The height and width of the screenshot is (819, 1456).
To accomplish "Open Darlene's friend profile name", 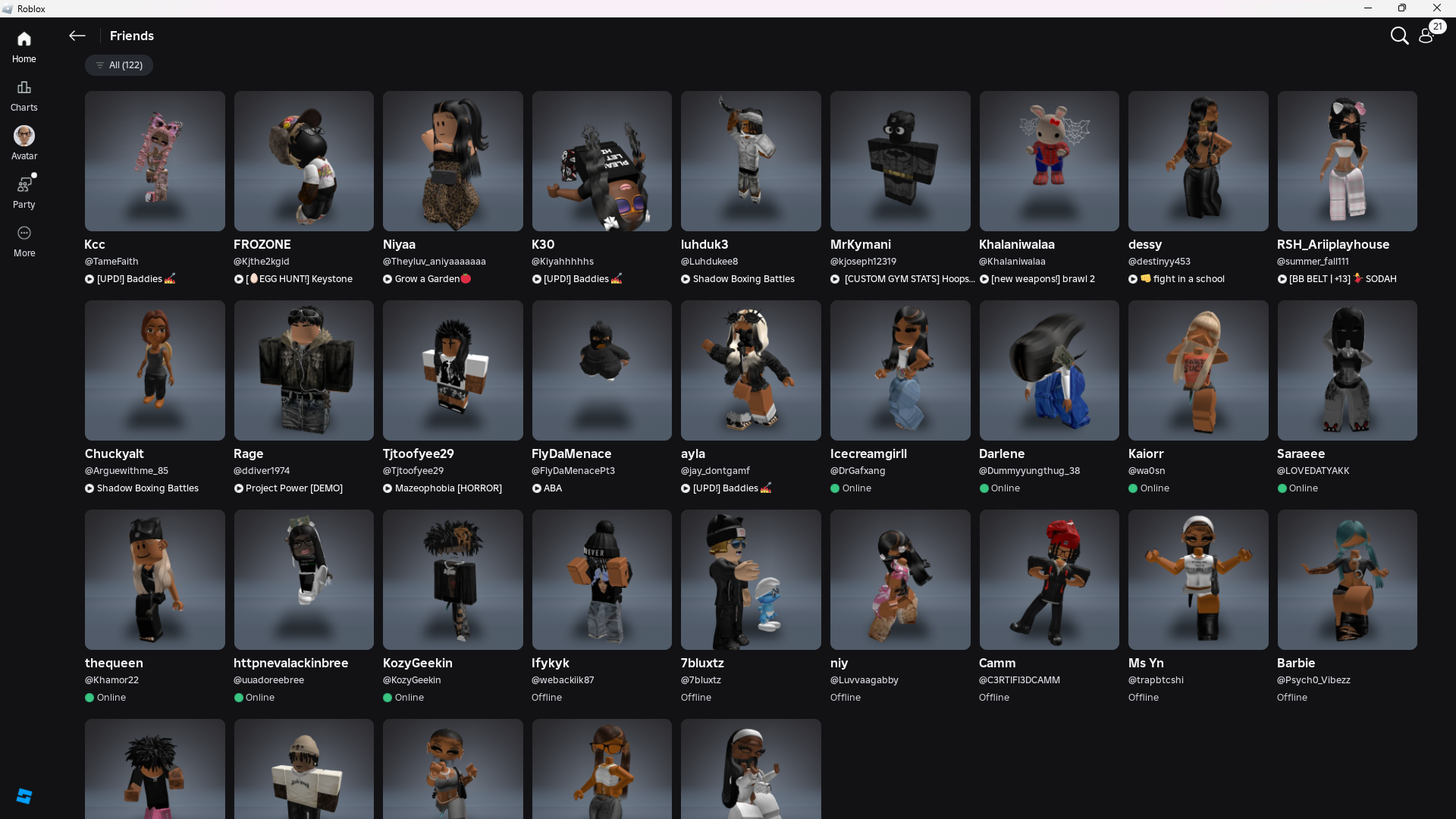I will pos(1001,453).
